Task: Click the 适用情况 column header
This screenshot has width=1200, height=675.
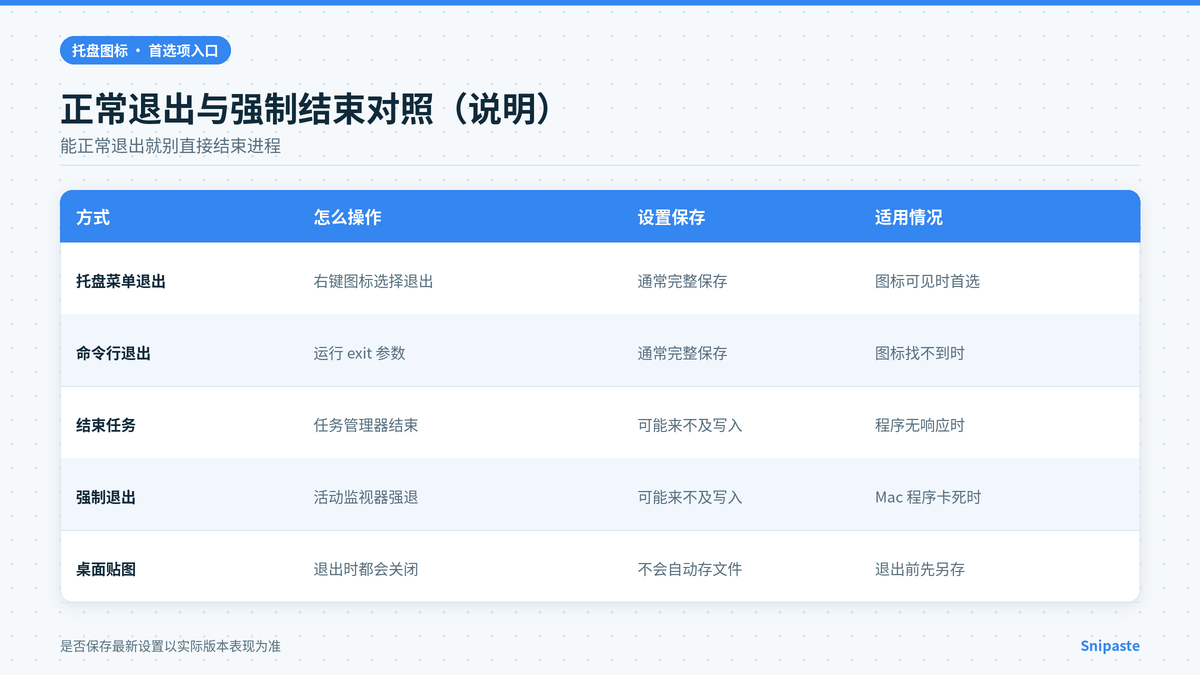Action: [x=909, y=217]
